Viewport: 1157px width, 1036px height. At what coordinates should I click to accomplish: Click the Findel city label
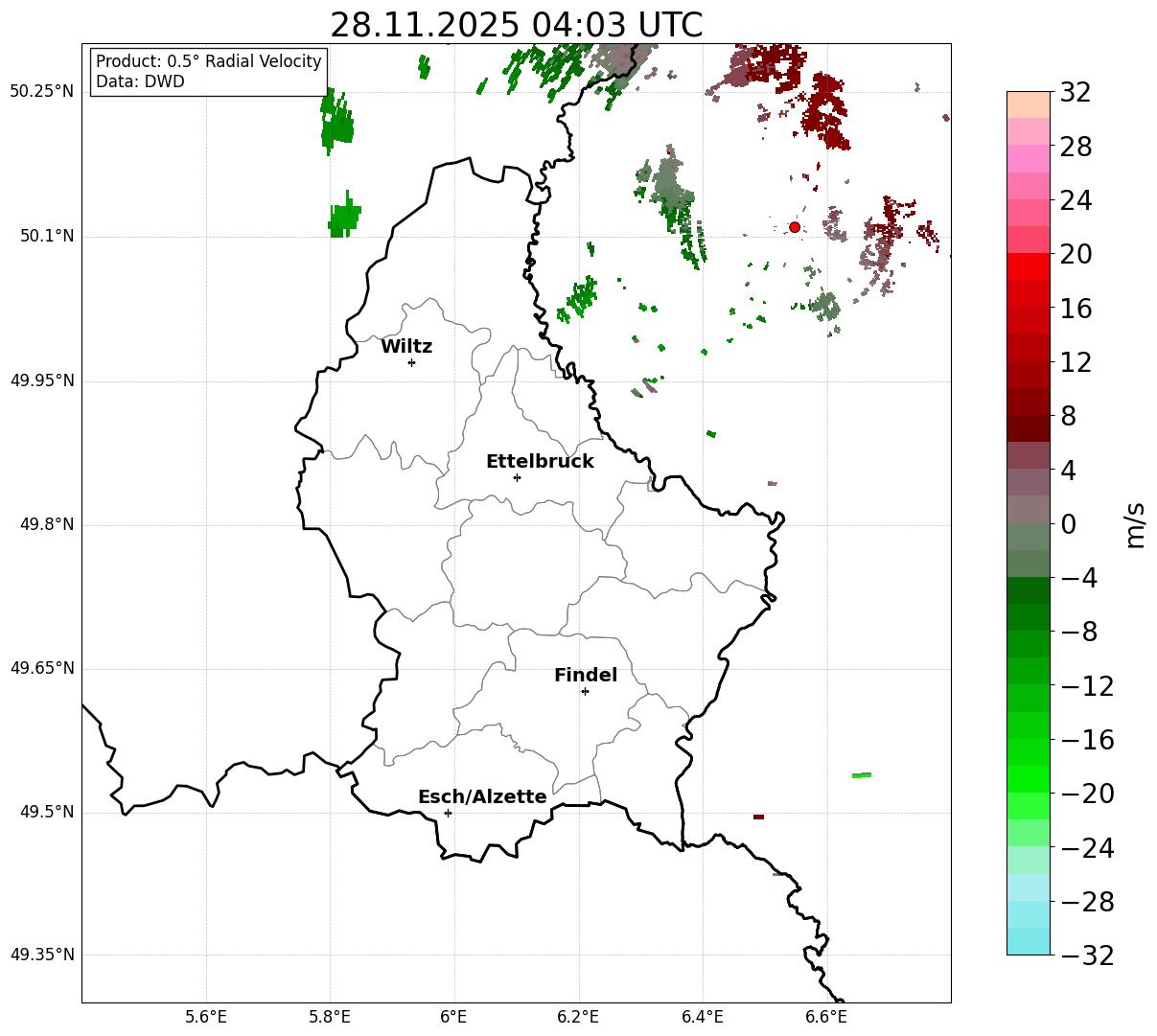[586, 676]
